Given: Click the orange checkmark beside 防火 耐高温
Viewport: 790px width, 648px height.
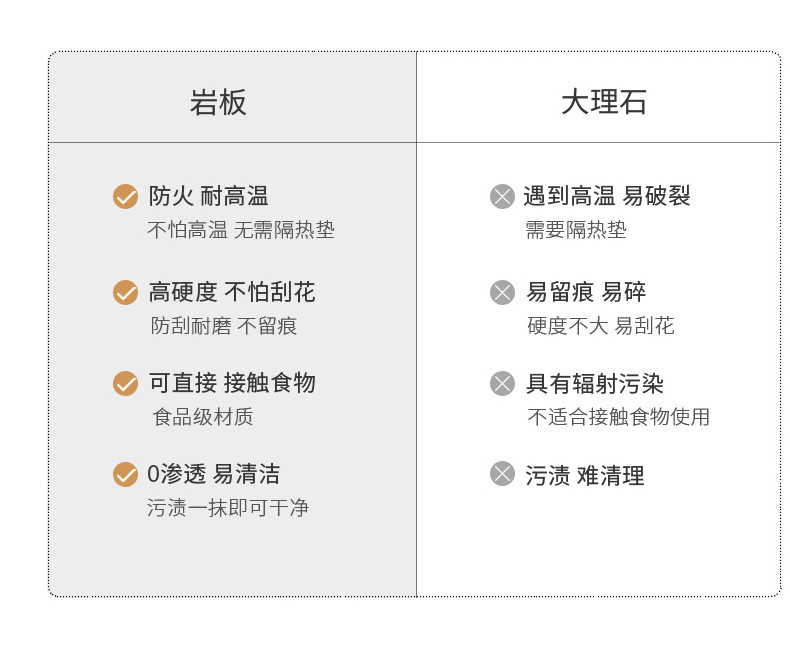Looking at the screenshot, I should coord(125,197).
